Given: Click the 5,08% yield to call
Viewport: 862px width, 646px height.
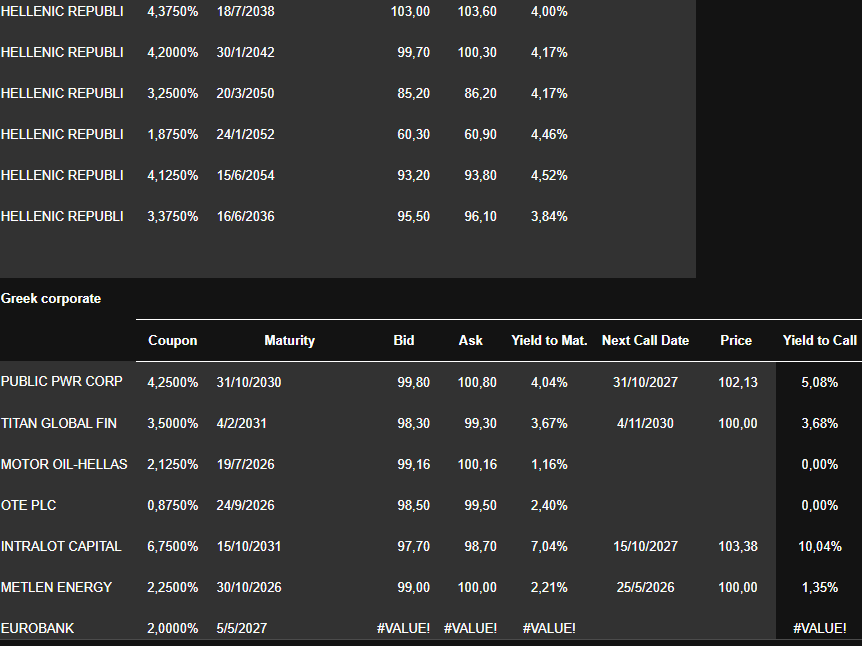Looking at the screenshot, I should coord(820,382).
